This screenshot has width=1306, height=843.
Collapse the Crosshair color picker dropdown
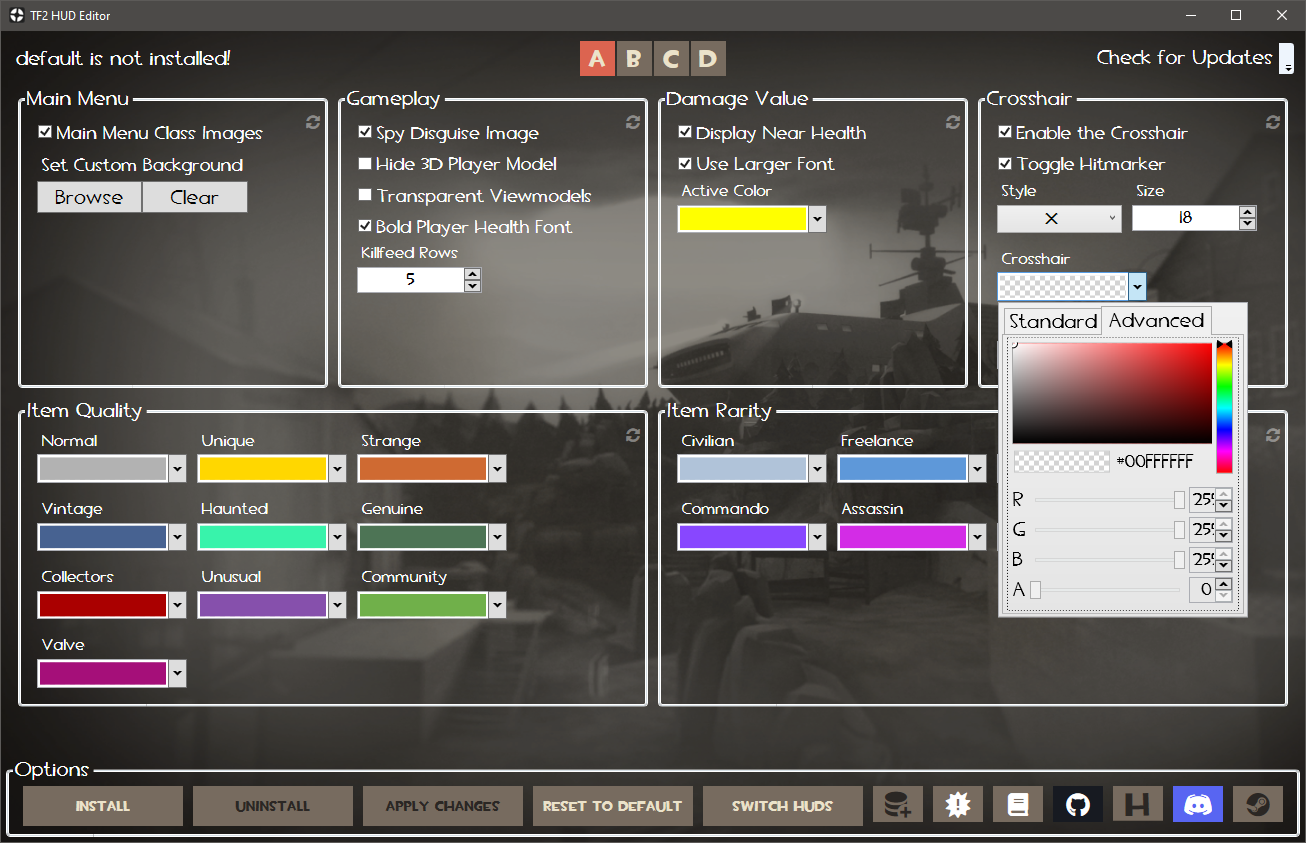pos(1137,287)
